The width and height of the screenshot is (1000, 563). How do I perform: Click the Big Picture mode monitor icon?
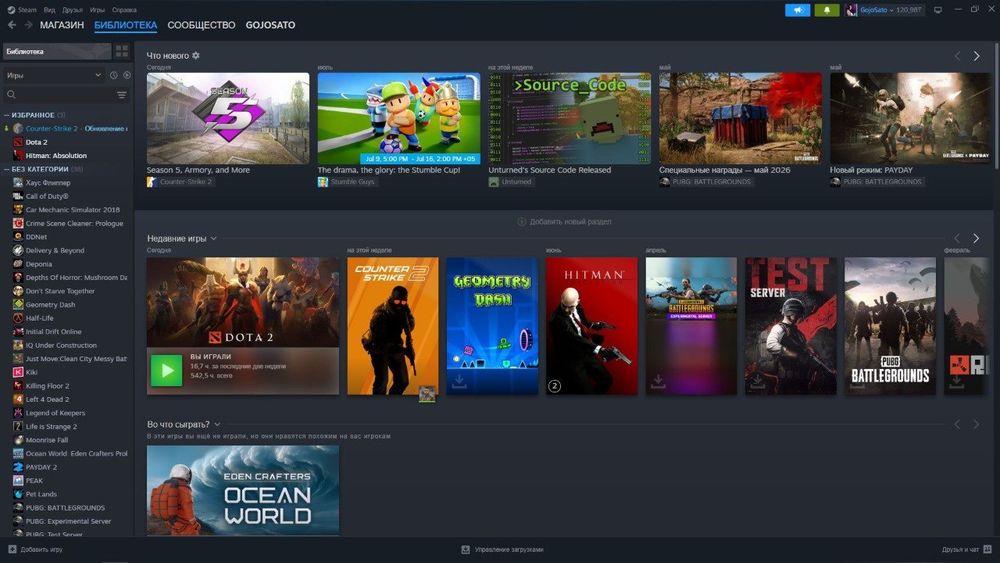938,10
